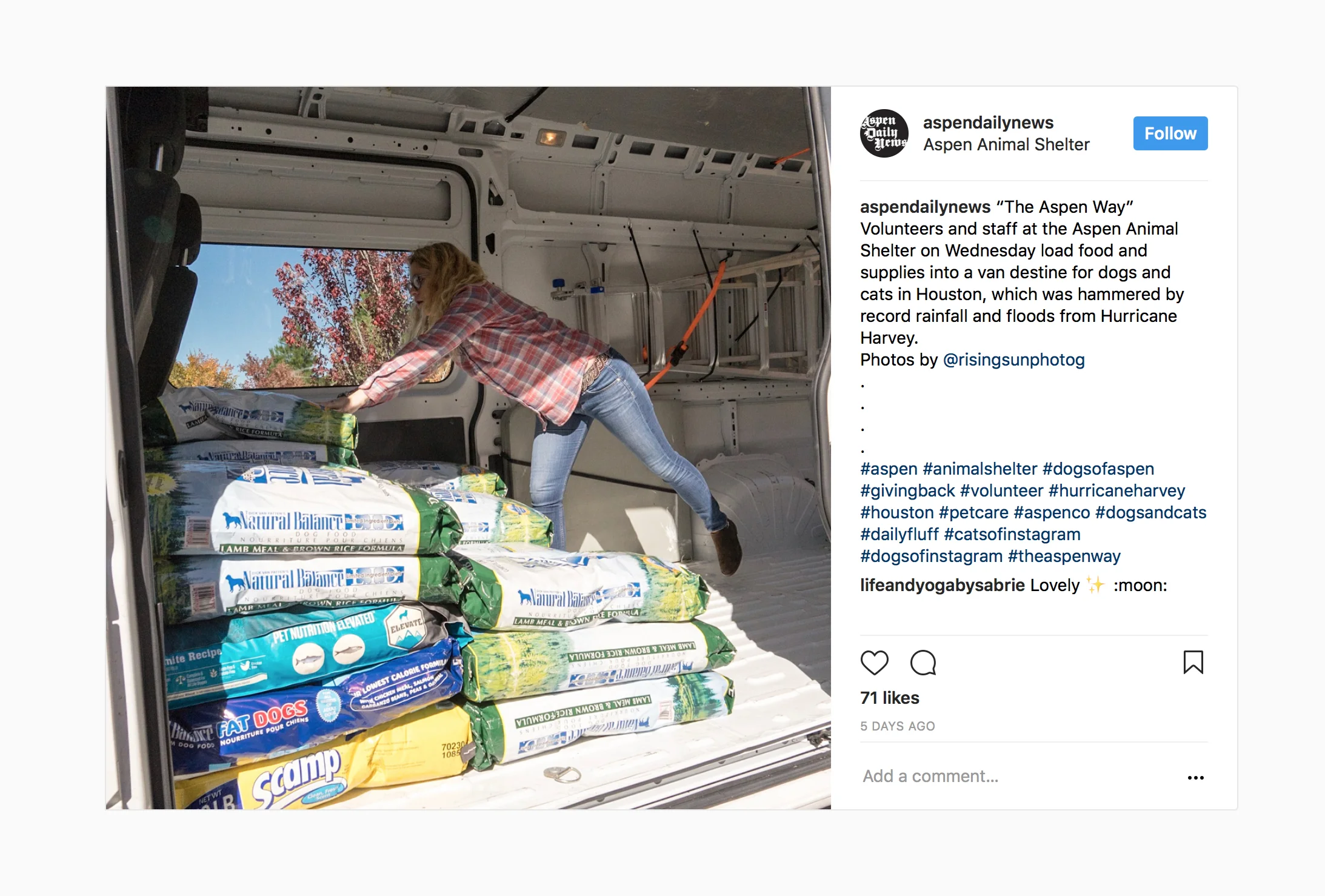
Task: Open the #theaspenway hashtag
Action: (1064, 557)
